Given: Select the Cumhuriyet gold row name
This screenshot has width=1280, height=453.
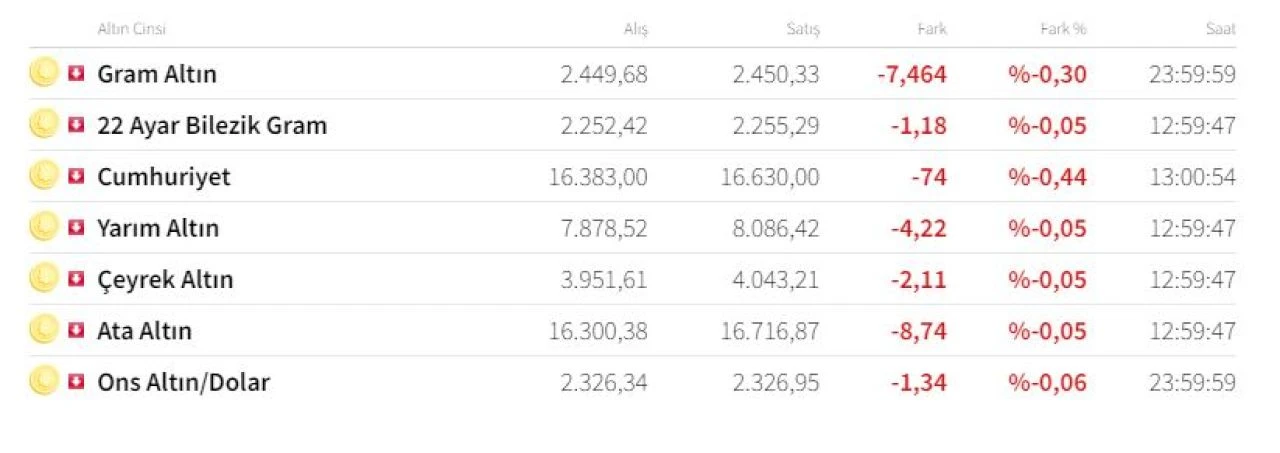Looking at the screenshot, I should point(163,177).
